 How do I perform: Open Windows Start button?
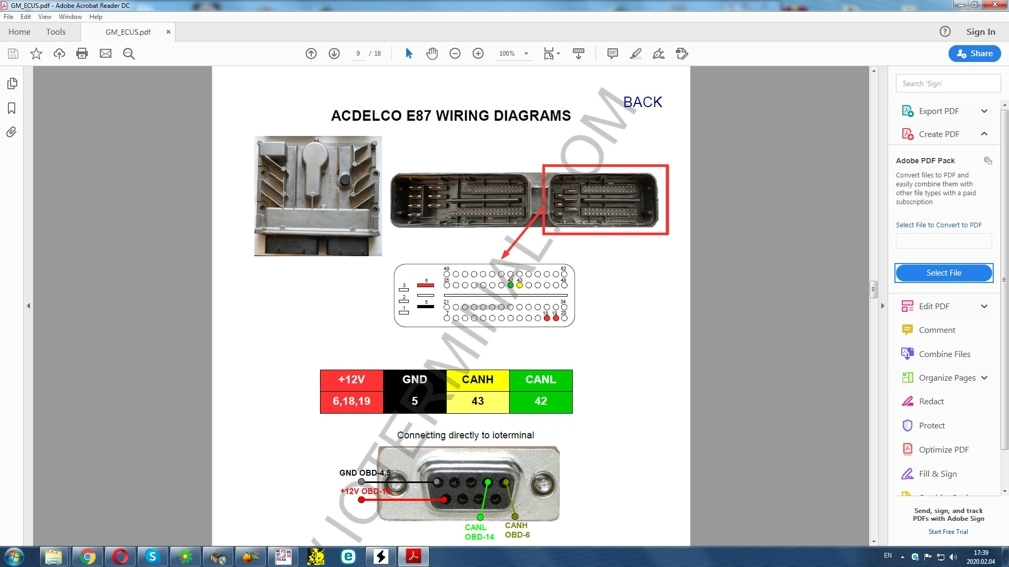14,557
